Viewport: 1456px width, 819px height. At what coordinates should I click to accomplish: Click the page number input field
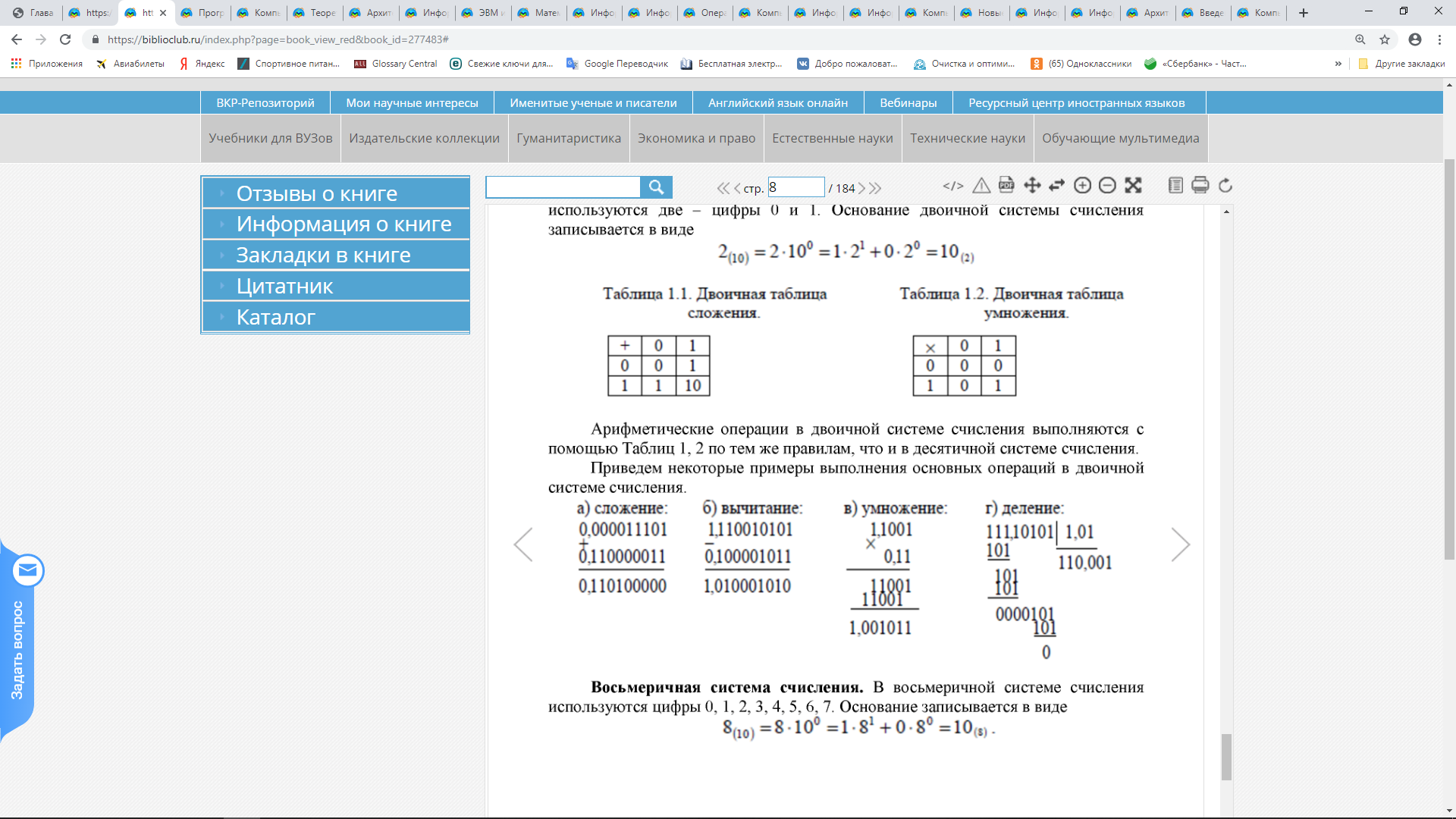(795, 187)
